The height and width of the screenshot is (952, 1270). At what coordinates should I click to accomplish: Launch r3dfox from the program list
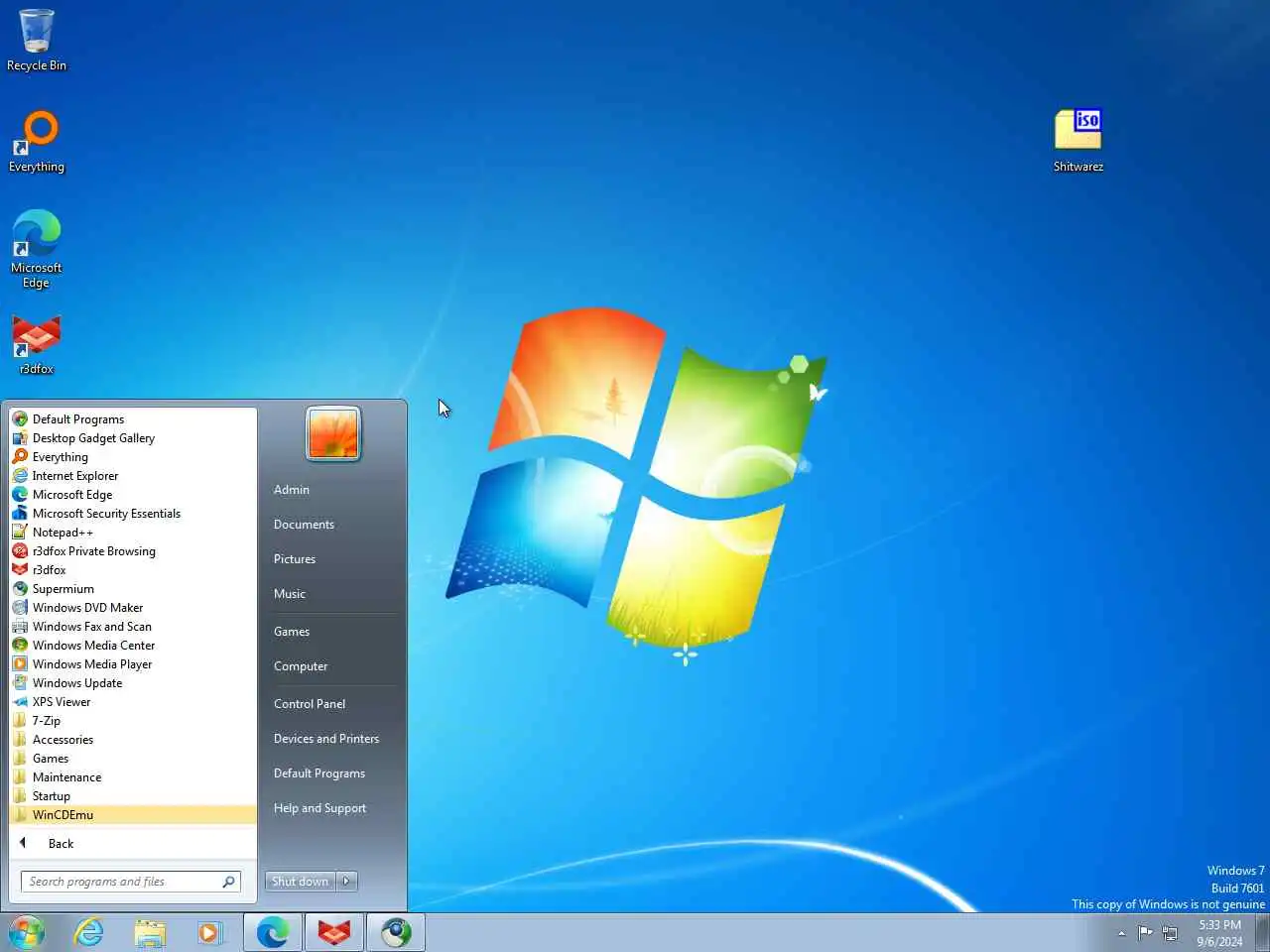[x=133, y=570]
